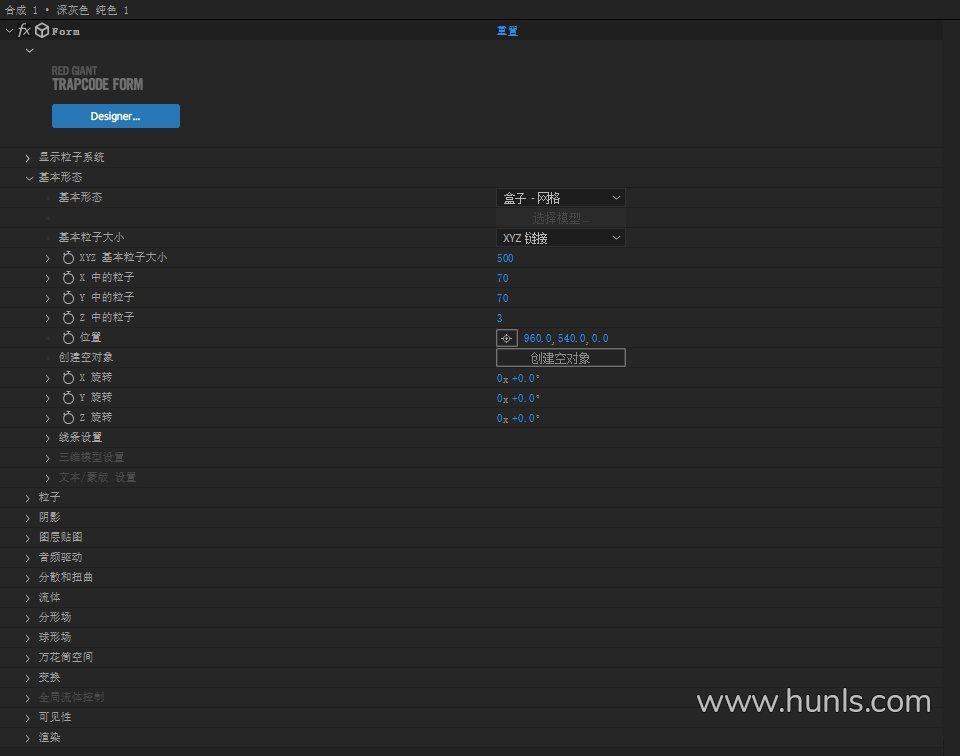The height and width of the screenshot is (756, 960).
Task: Expand the 分形场 group
Action: (28, 618)
